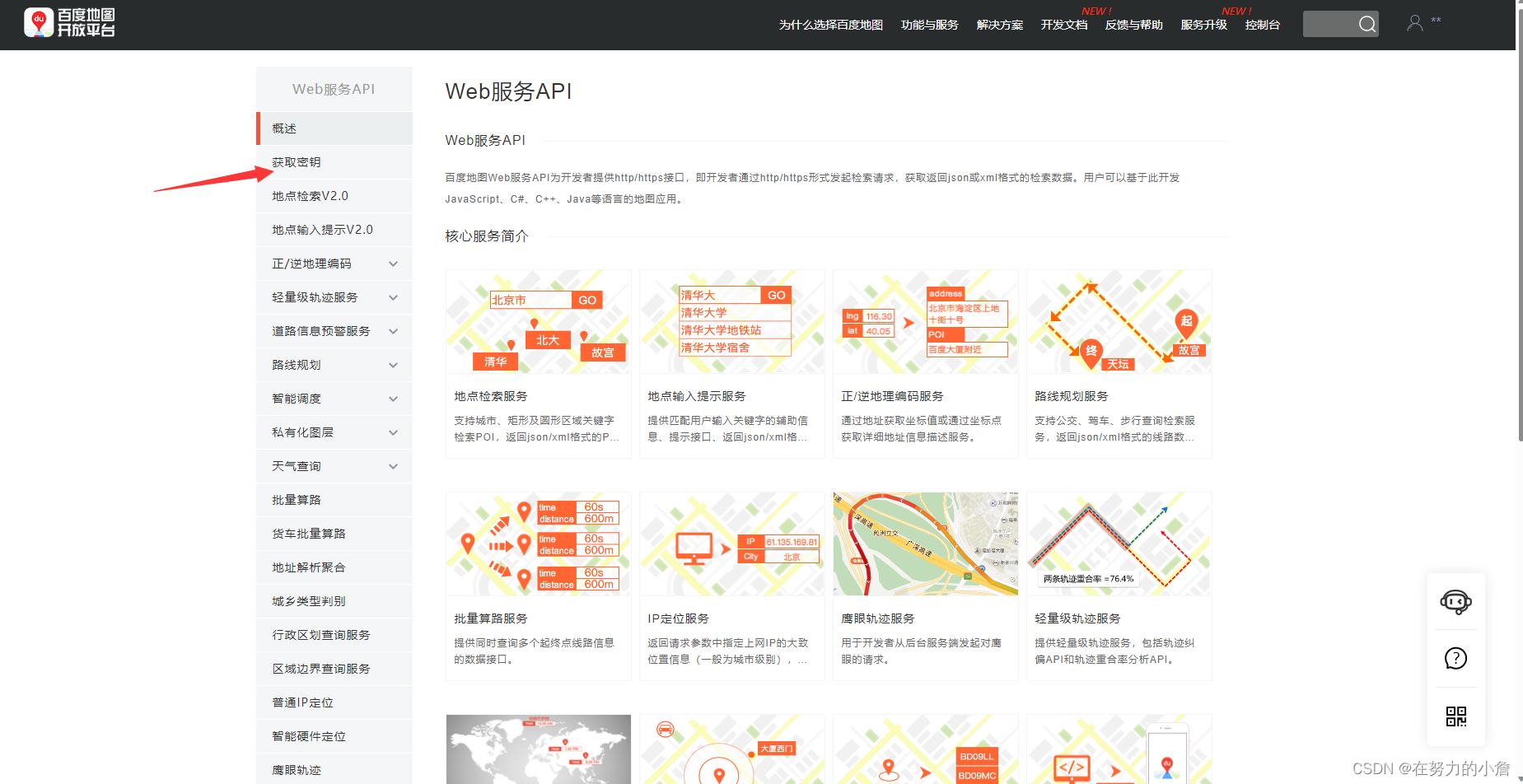This screenshot has height=784, width=1523.
Task: Click the Baidu Map open platform logo
Action: pos(70,23)
